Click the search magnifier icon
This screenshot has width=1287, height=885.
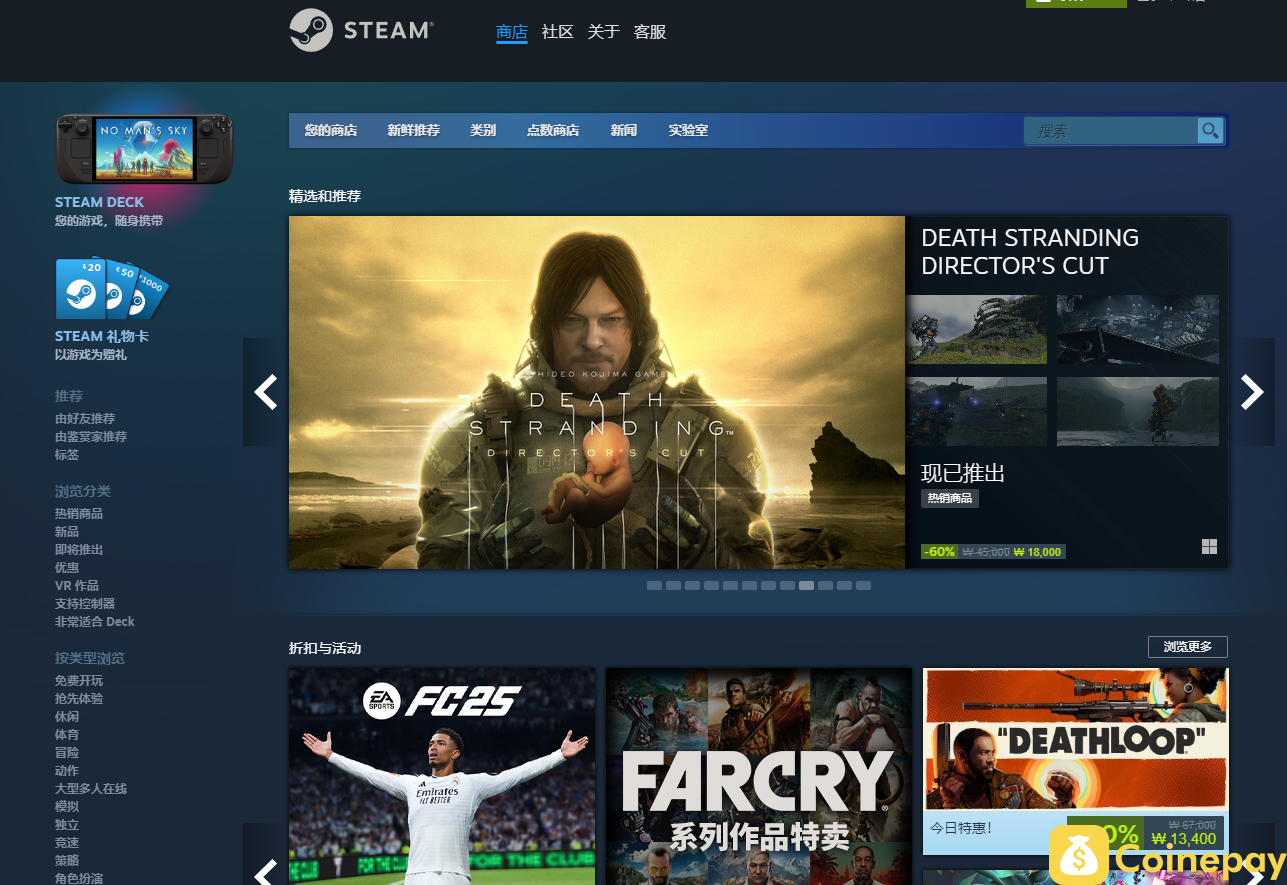[x=1210, y=130]
